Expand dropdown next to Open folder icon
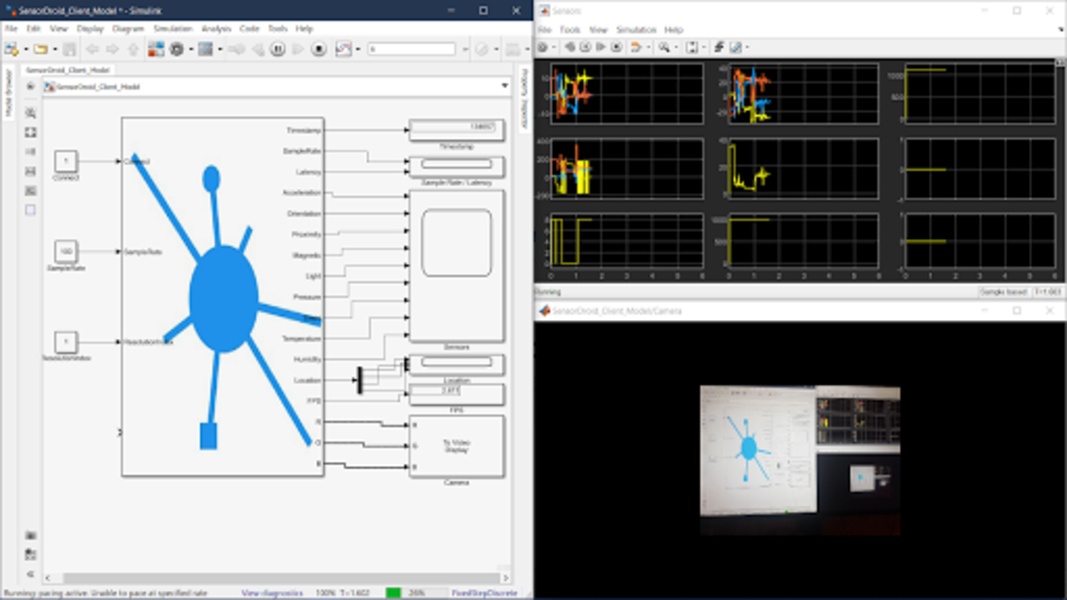Screen dimensions: 1067x600 [x=55, y=49]
